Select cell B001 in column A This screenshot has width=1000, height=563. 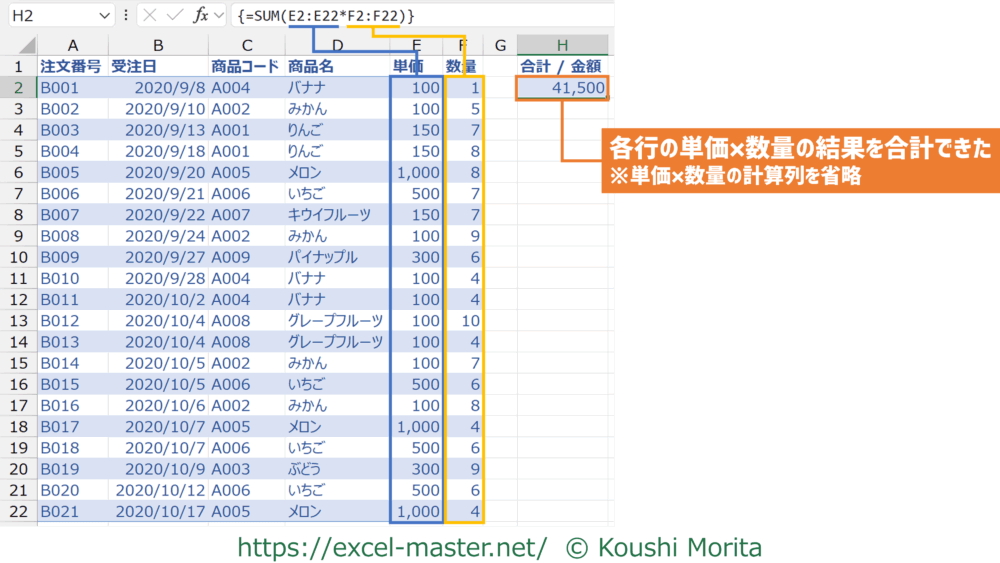click(73, 88)
